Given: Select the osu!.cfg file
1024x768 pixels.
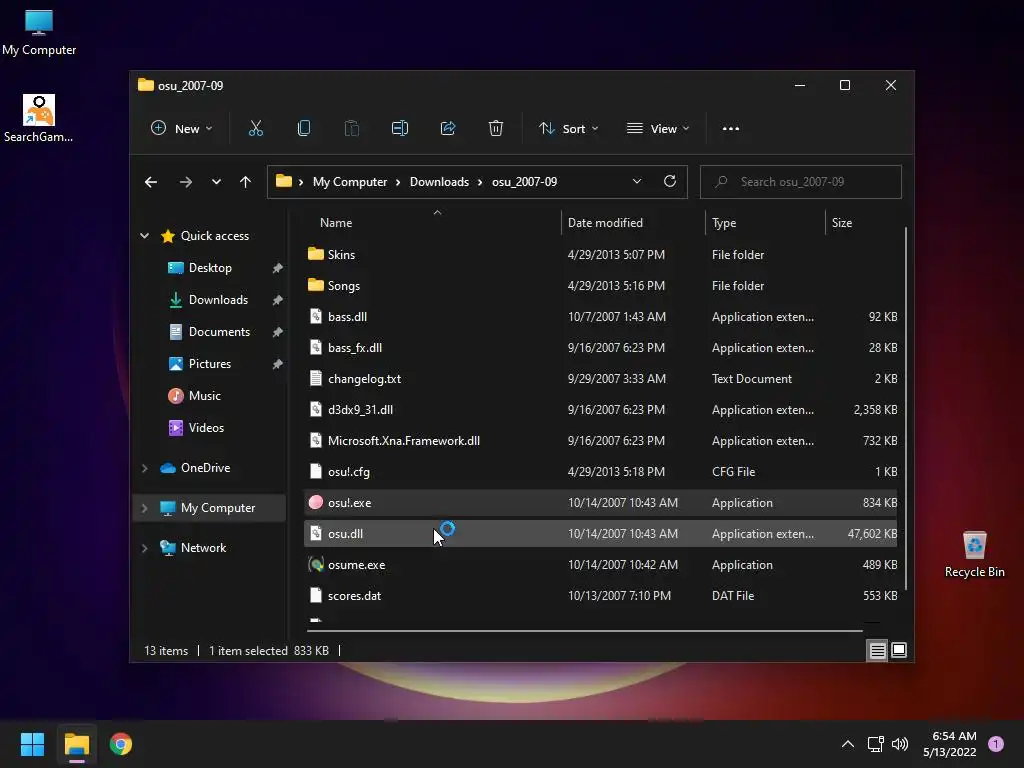Looking at the screenshot, I should 601,472.
